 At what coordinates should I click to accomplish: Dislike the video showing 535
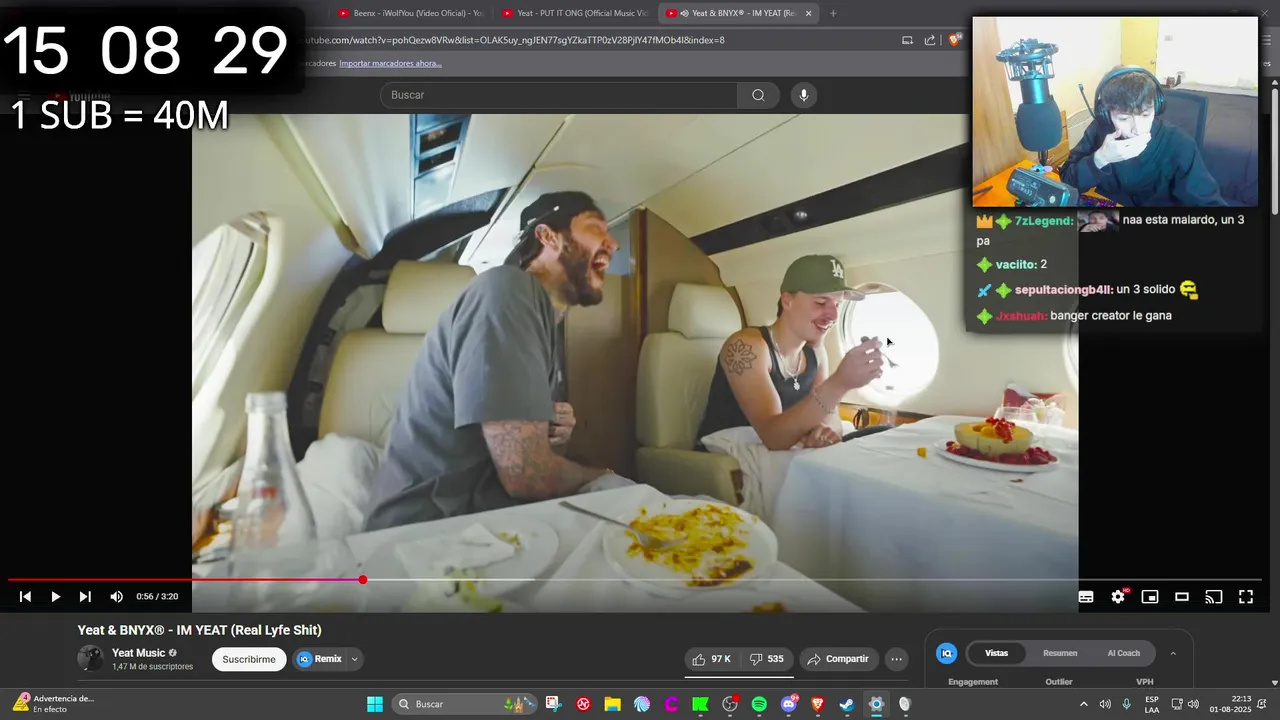pyautogui.click(x=768, y=659)
